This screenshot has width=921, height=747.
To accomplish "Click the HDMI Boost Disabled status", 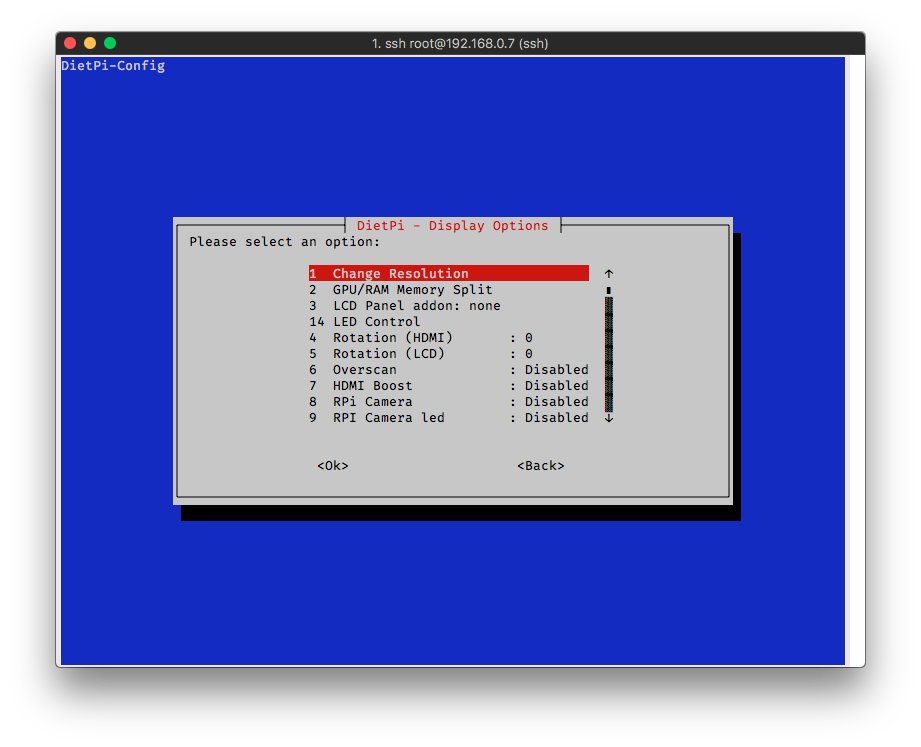I will tap(556, 385).
